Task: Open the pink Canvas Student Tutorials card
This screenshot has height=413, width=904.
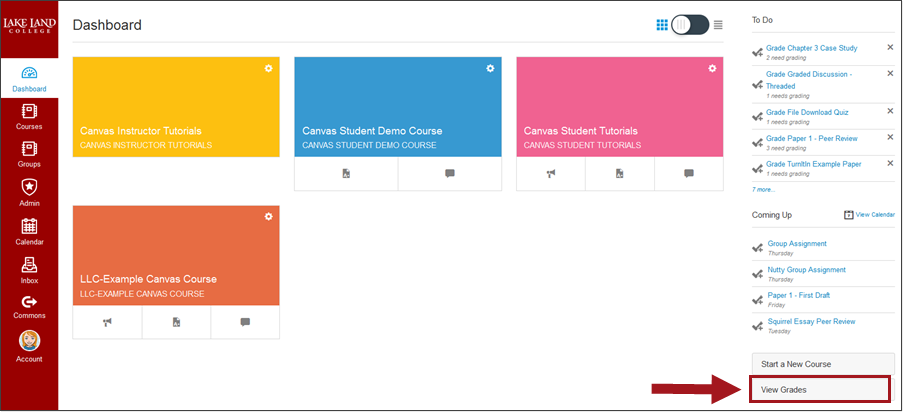Action: (x=619, y=106)
